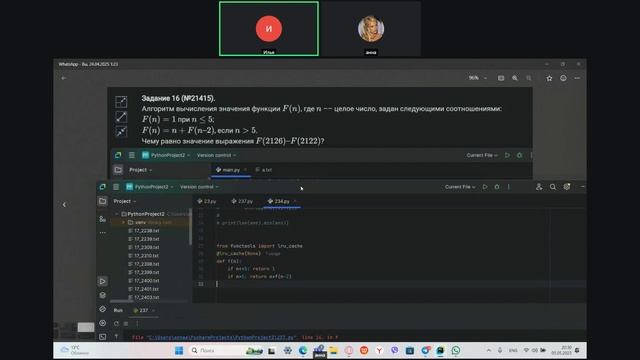Open the file path link in Run output
The height and width of the screenshot is (360, 640).
tap(222, 338)
